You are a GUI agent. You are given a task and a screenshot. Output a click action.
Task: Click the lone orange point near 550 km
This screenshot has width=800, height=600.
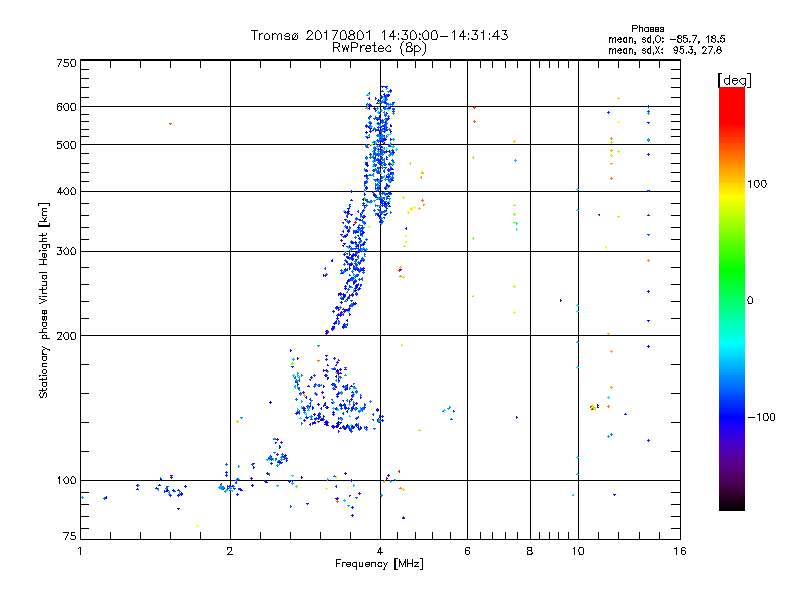coord(170,123)
